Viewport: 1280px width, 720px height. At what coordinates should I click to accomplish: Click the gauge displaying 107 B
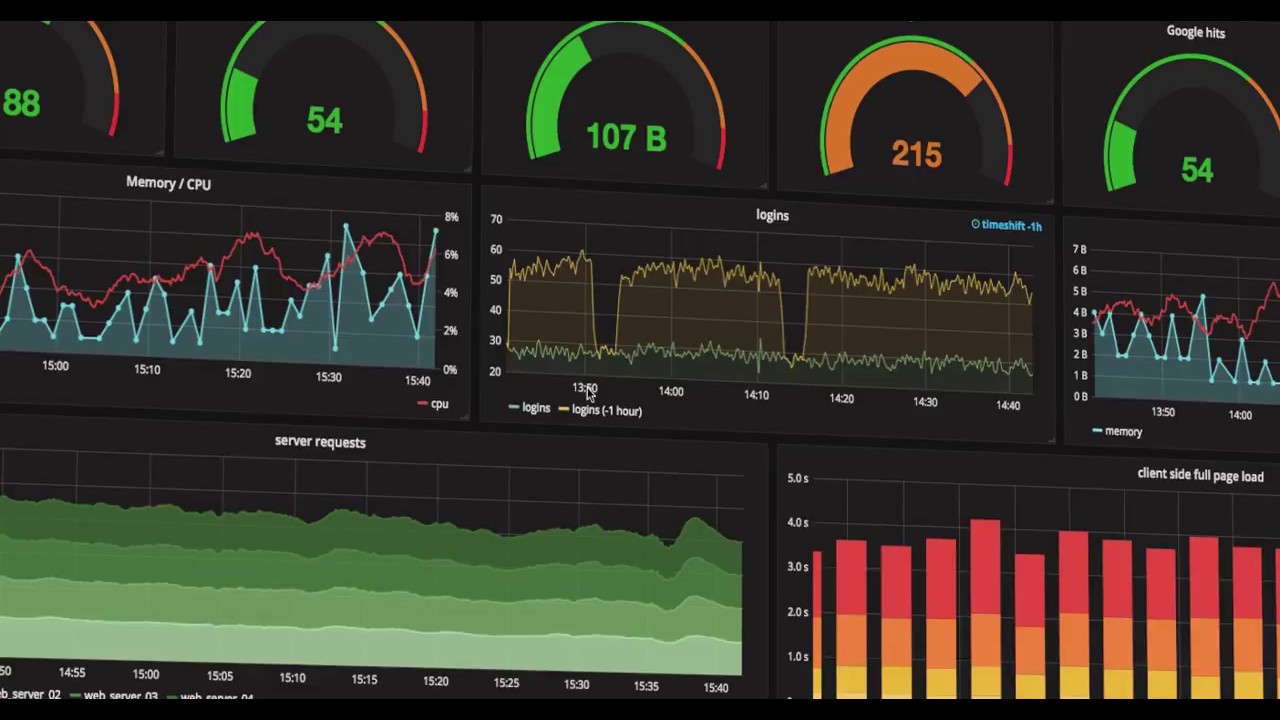tap(626, 135)
